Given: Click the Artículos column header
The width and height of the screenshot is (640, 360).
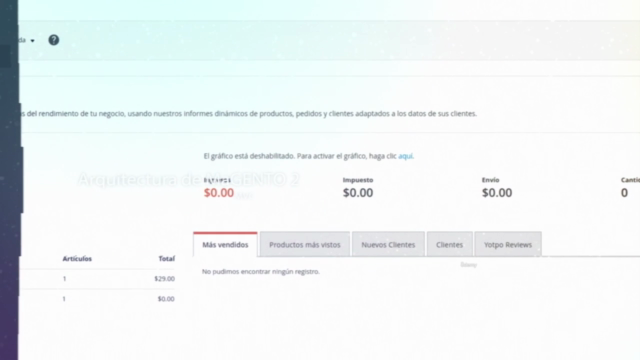Looking at the screenshot, I should pyautogui.click(x=77, y=259).
